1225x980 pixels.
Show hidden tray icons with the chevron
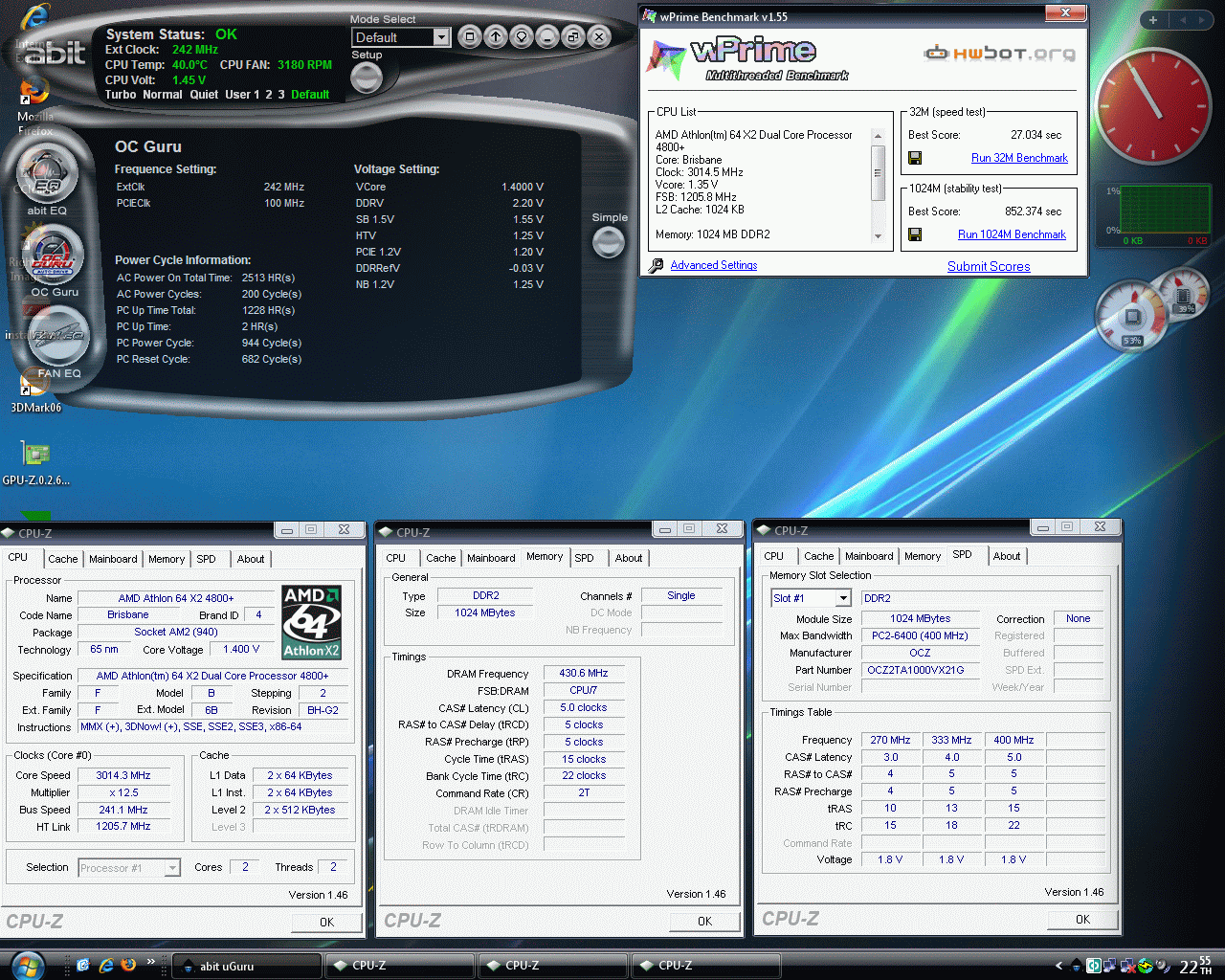pyautogui.click(x=1058, y=966)
